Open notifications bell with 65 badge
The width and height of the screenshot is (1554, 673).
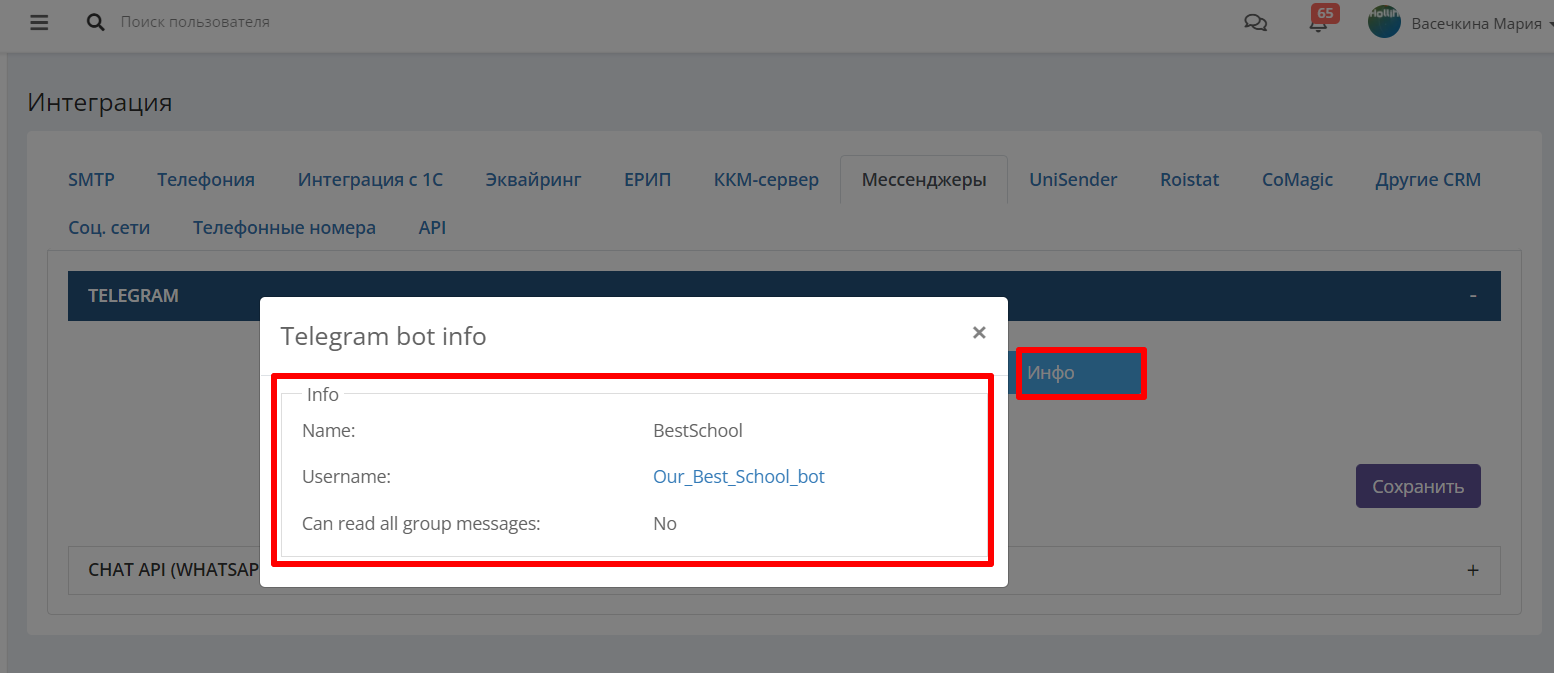(1320, 21)
